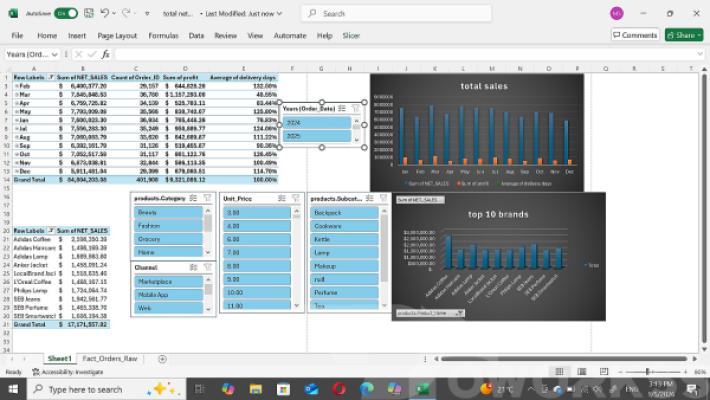
Task: Clear filter on Channel slicer
Action: coord(207,267)
